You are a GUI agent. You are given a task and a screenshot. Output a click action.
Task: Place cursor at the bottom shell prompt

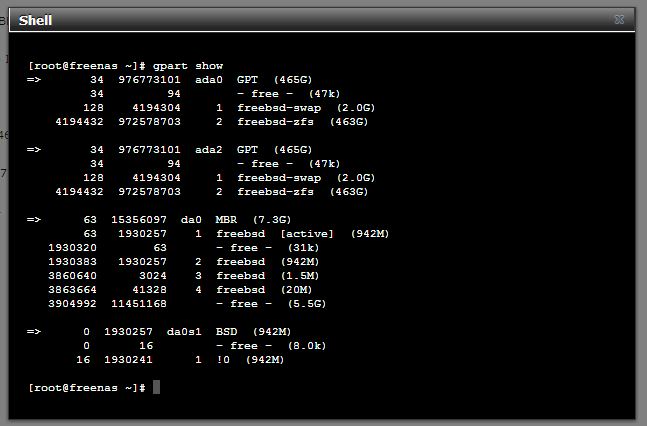coord(156,387)
